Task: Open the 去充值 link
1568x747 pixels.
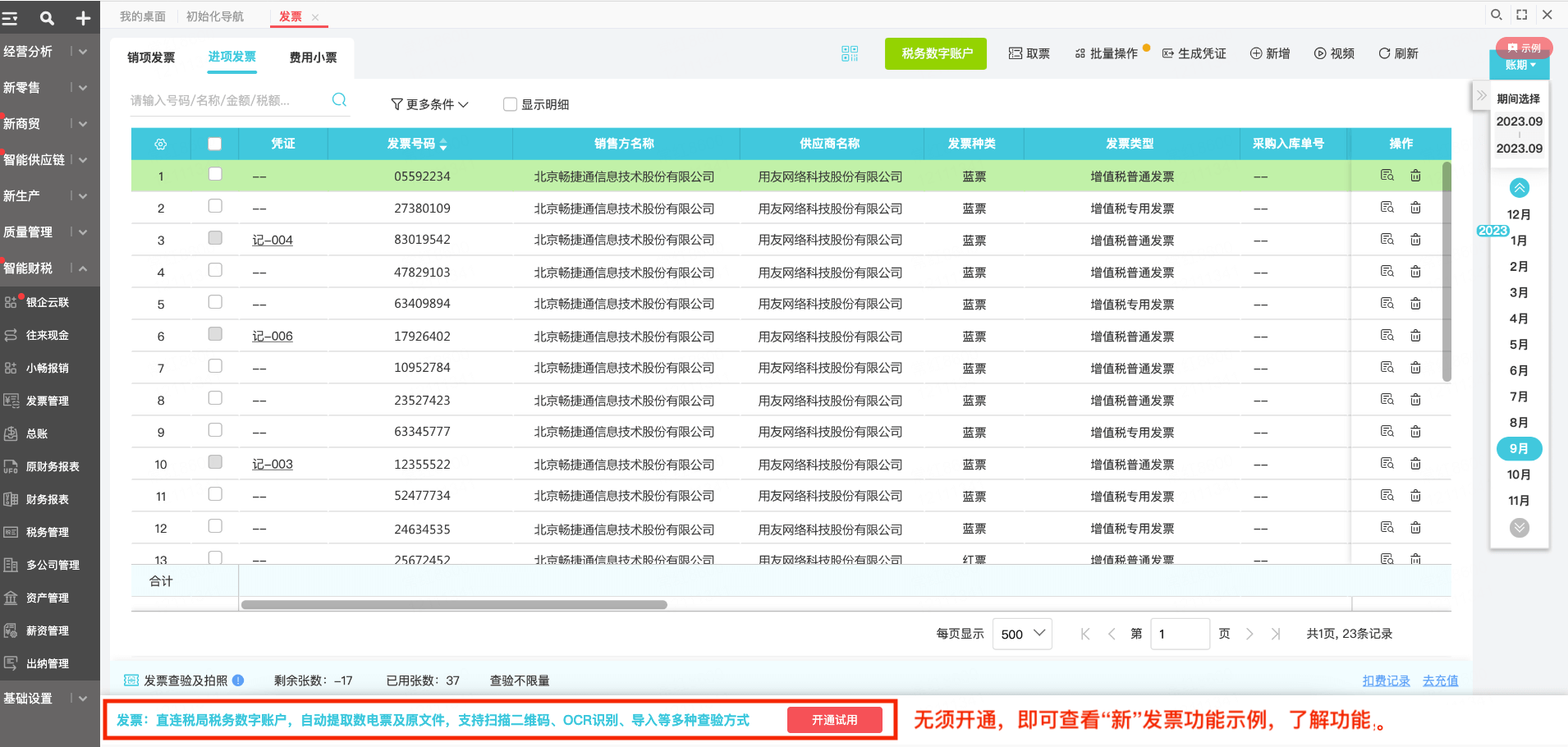Action: click(x=1441, y=681)
